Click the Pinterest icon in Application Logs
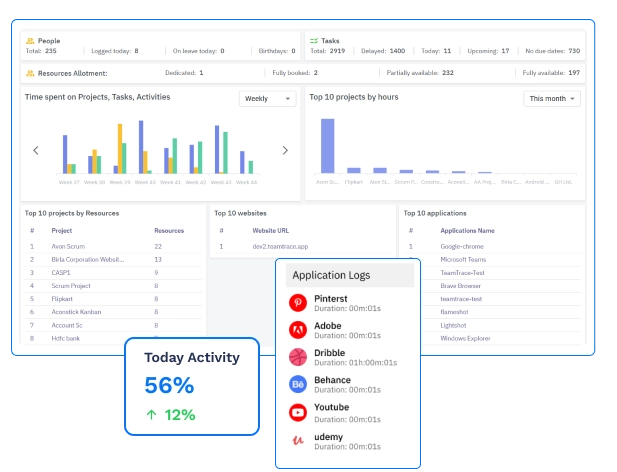 click(297, 302)
